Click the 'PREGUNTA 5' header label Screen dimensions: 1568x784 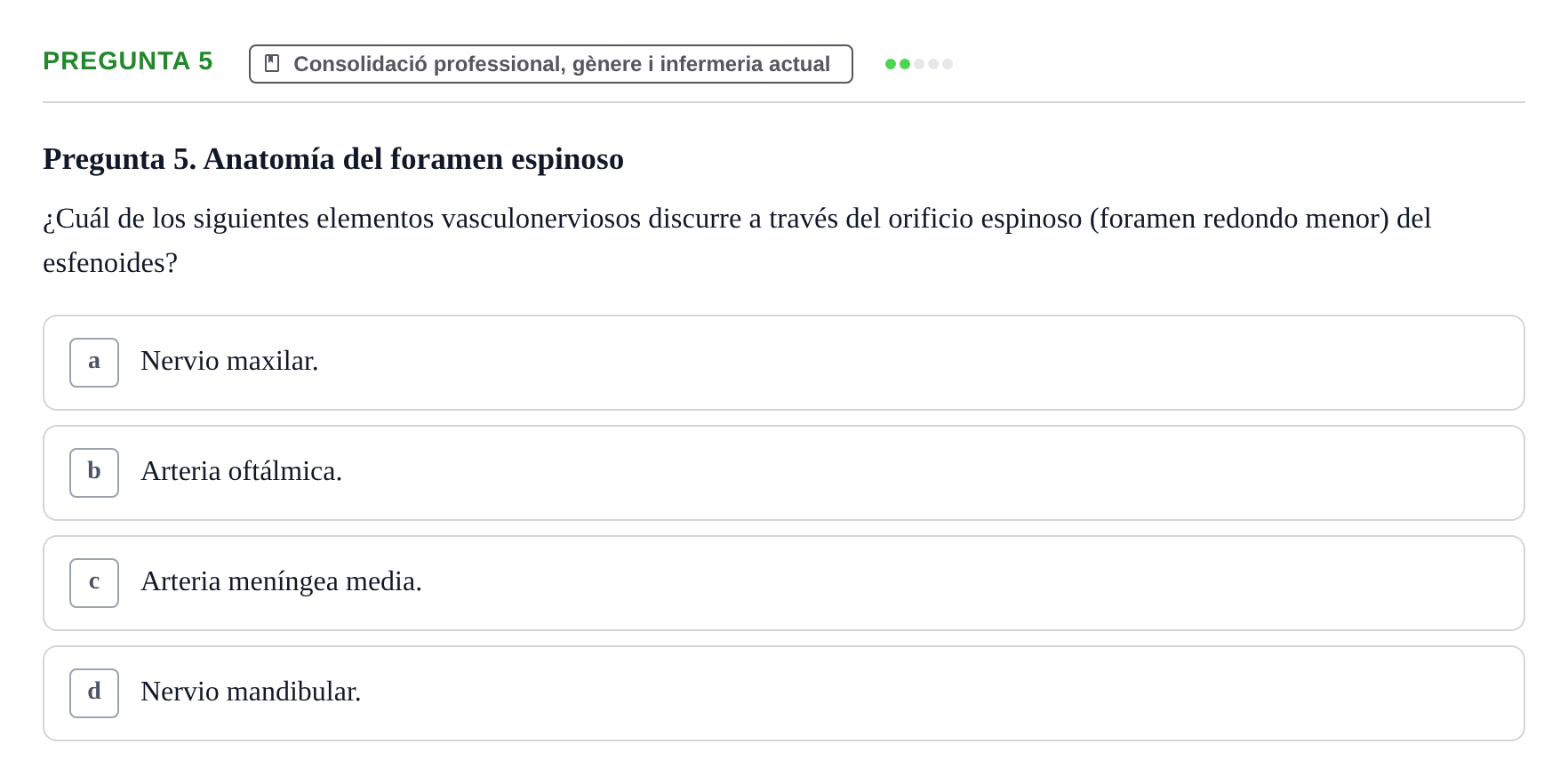[x=128, y=60]
